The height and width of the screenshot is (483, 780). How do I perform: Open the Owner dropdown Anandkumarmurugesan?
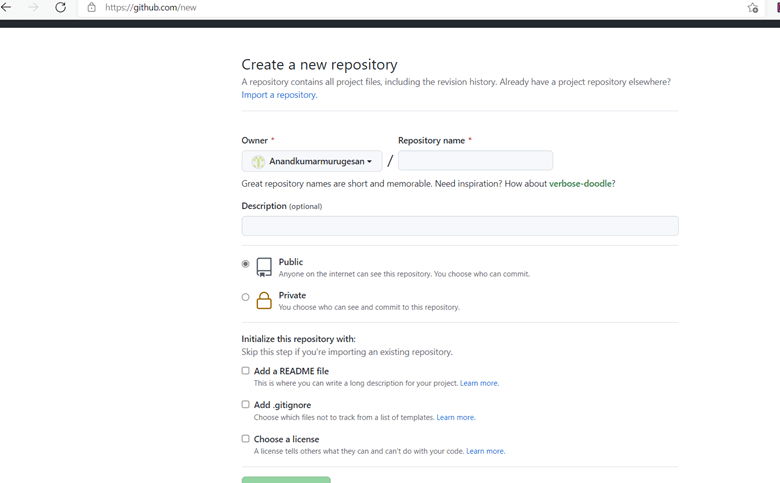[312, 161]
